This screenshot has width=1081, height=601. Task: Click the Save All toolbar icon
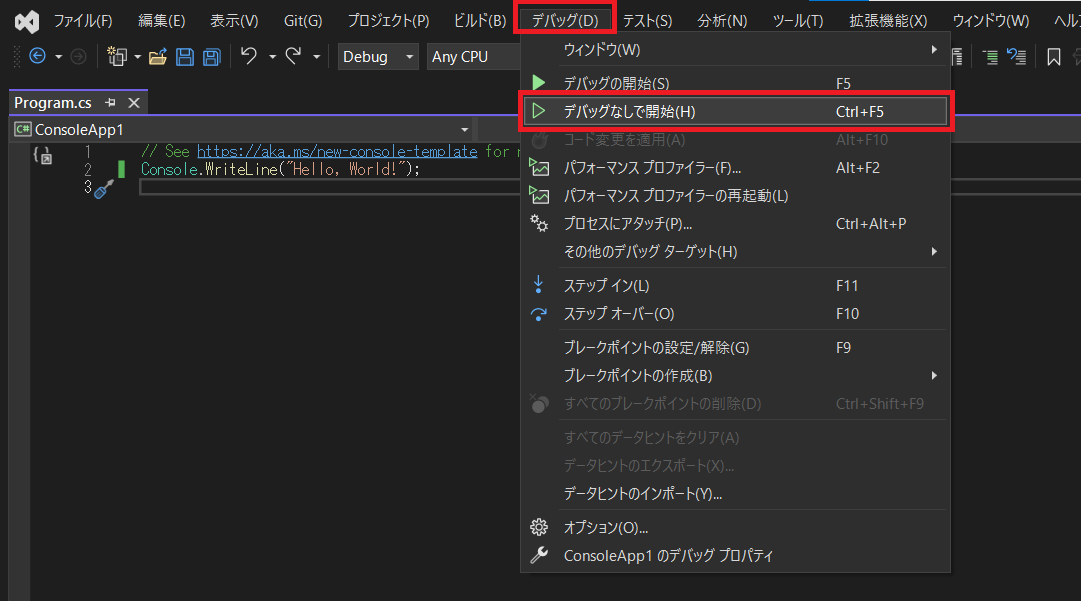[211, 57]
